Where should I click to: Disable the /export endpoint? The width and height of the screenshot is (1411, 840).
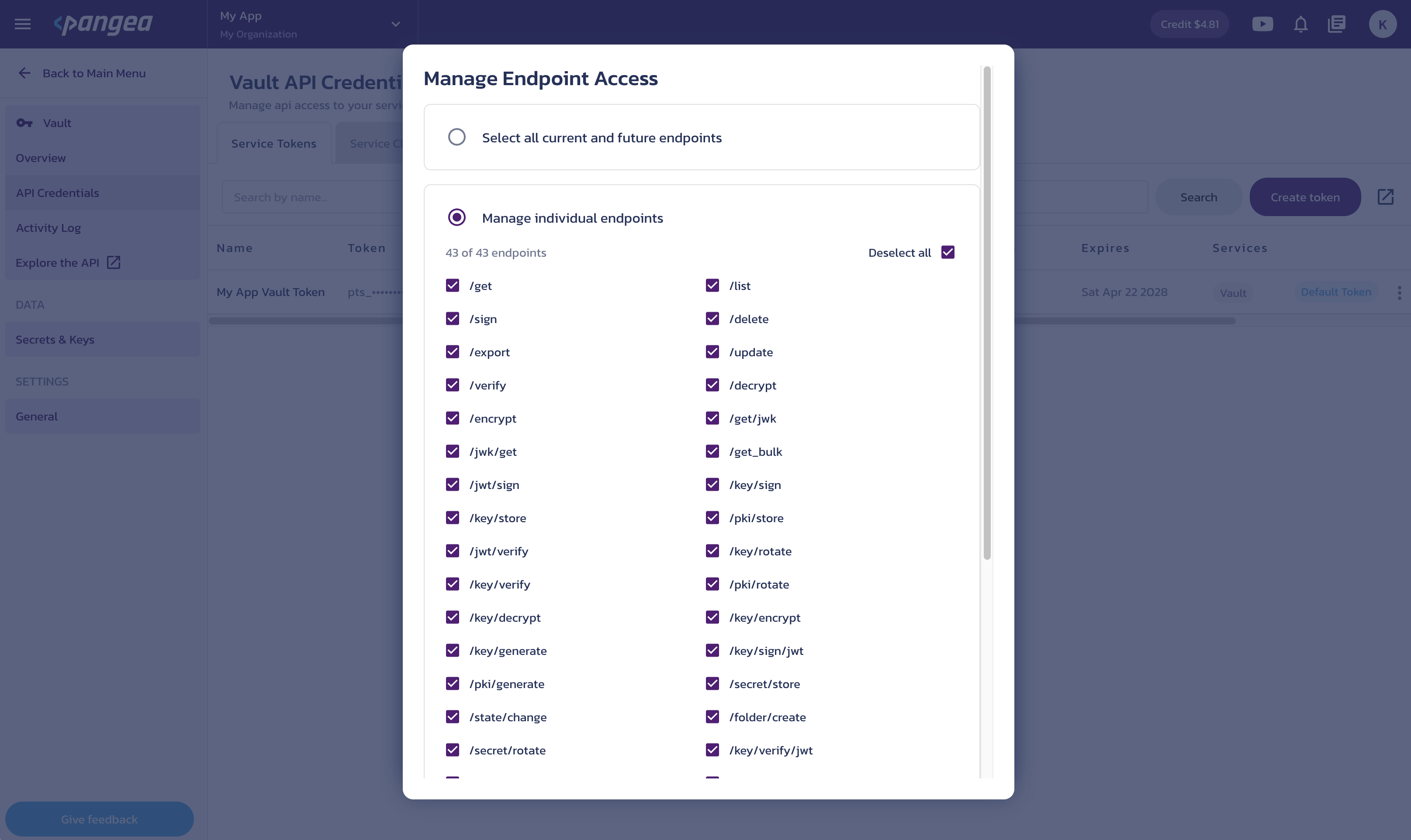pos(452,351)
